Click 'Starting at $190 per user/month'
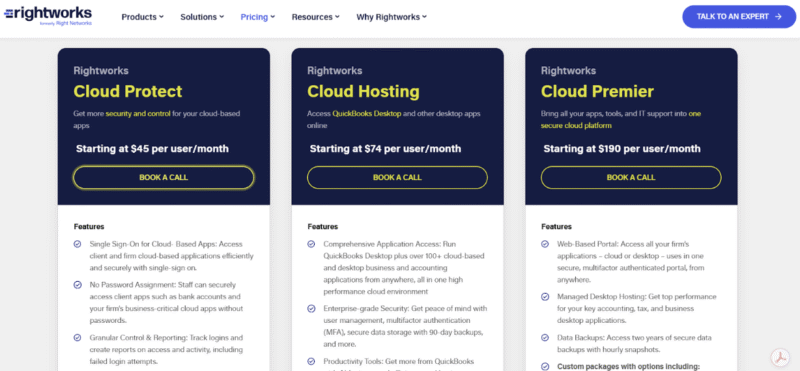Screen dimensions: 800x371 pyautogui.click(x=621, y=149)
